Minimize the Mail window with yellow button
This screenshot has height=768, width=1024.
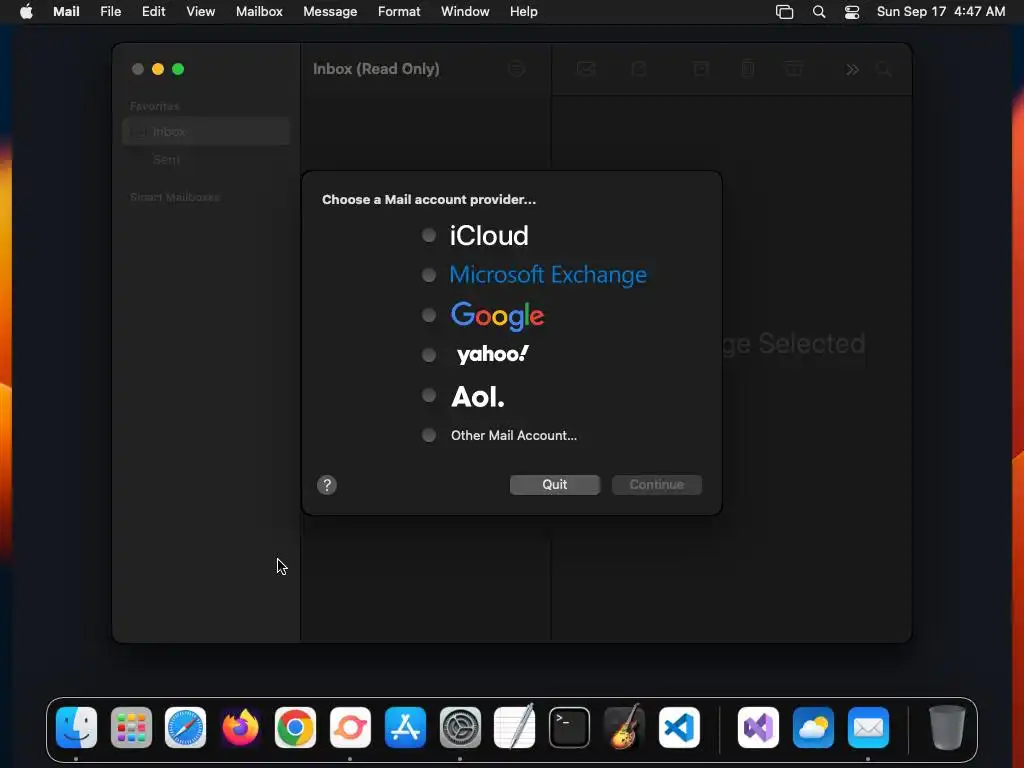click(157, 69)
